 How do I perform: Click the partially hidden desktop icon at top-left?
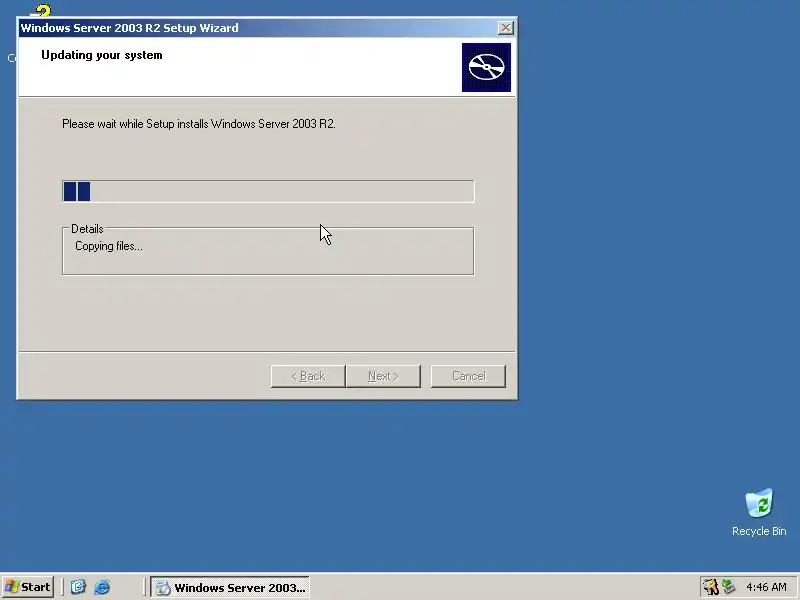[x=41, y=10]
